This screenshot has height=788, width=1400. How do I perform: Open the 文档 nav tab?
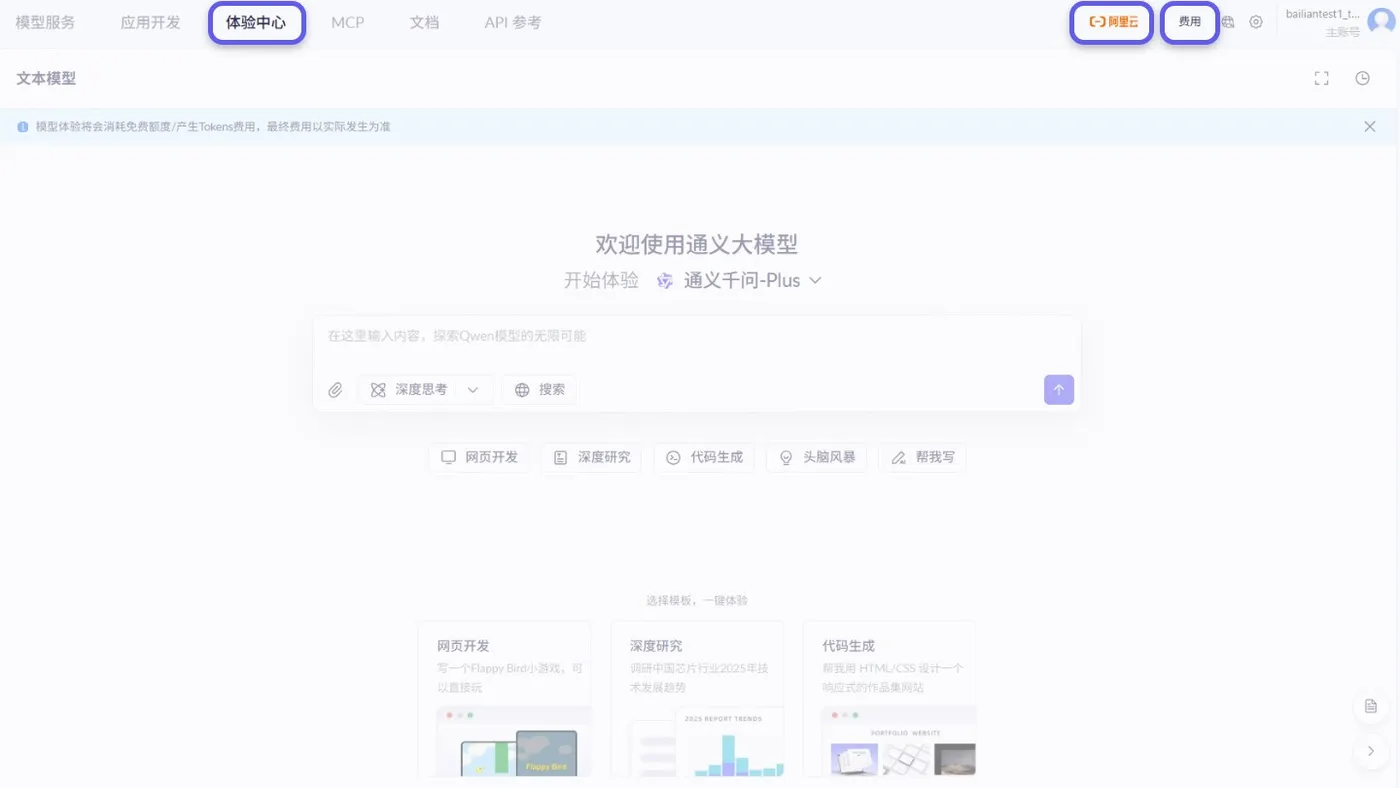click(424, 22)
